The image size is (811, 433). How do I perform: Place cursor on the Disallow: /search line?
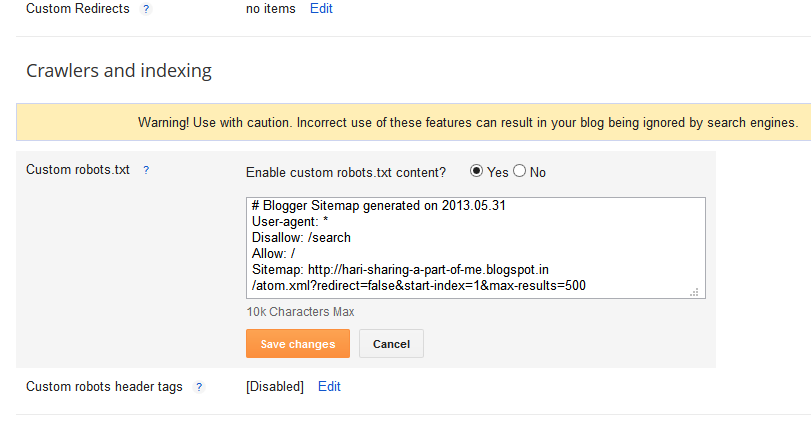[301, 237]
